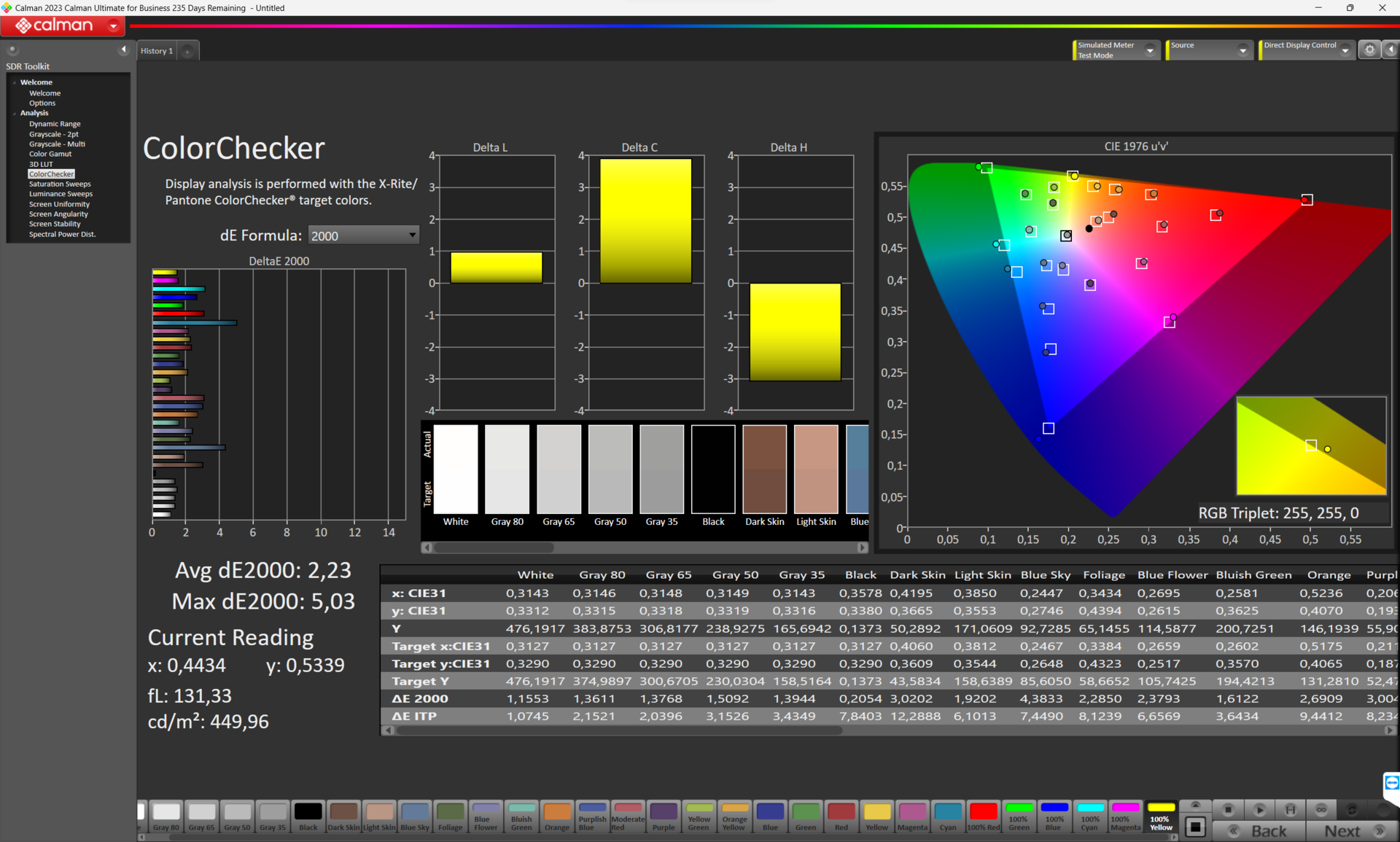
Task: Select the 100% Red color swatch
Action: pos(983,816)
